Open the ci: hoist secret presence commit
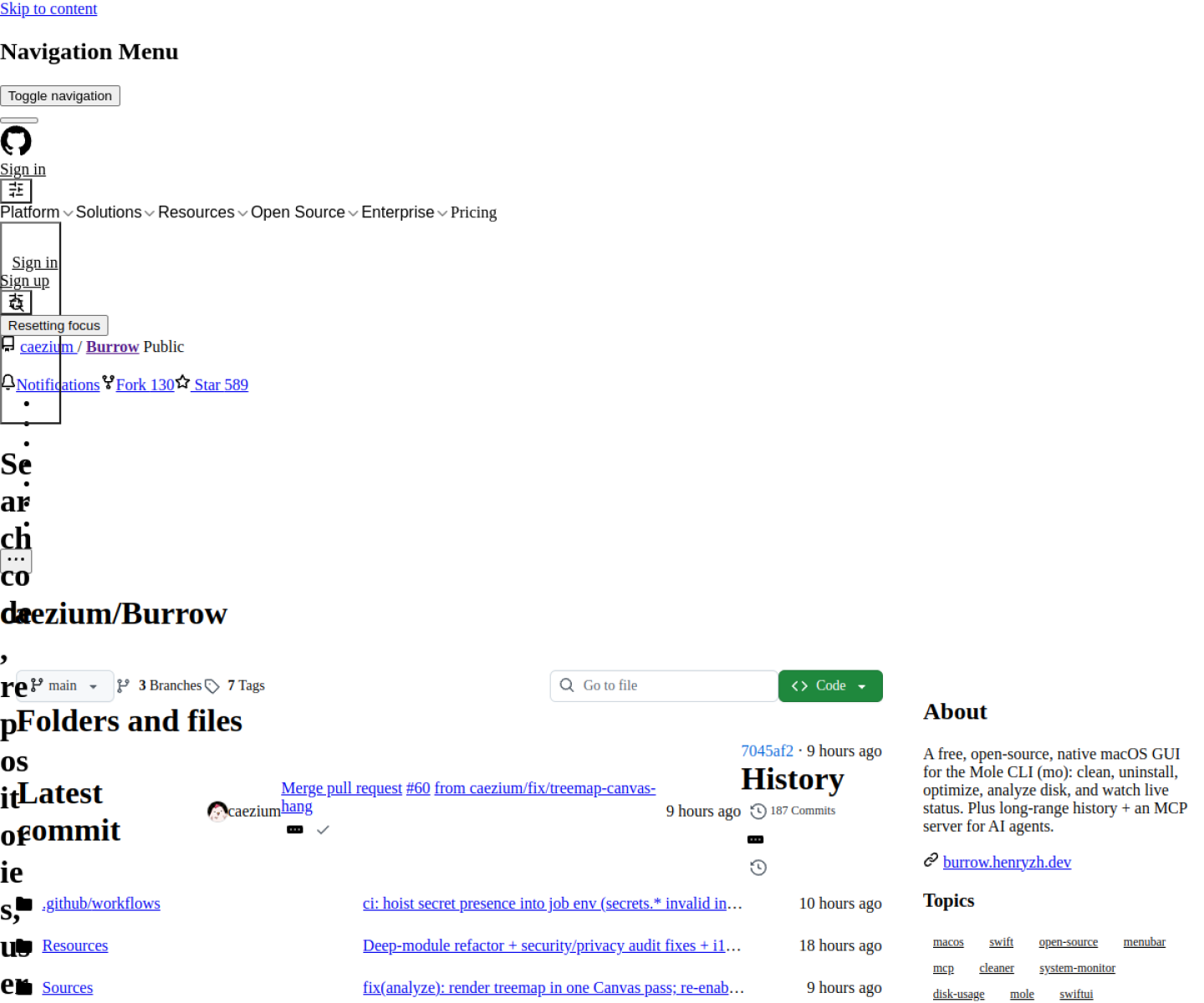 pos(552,904)
